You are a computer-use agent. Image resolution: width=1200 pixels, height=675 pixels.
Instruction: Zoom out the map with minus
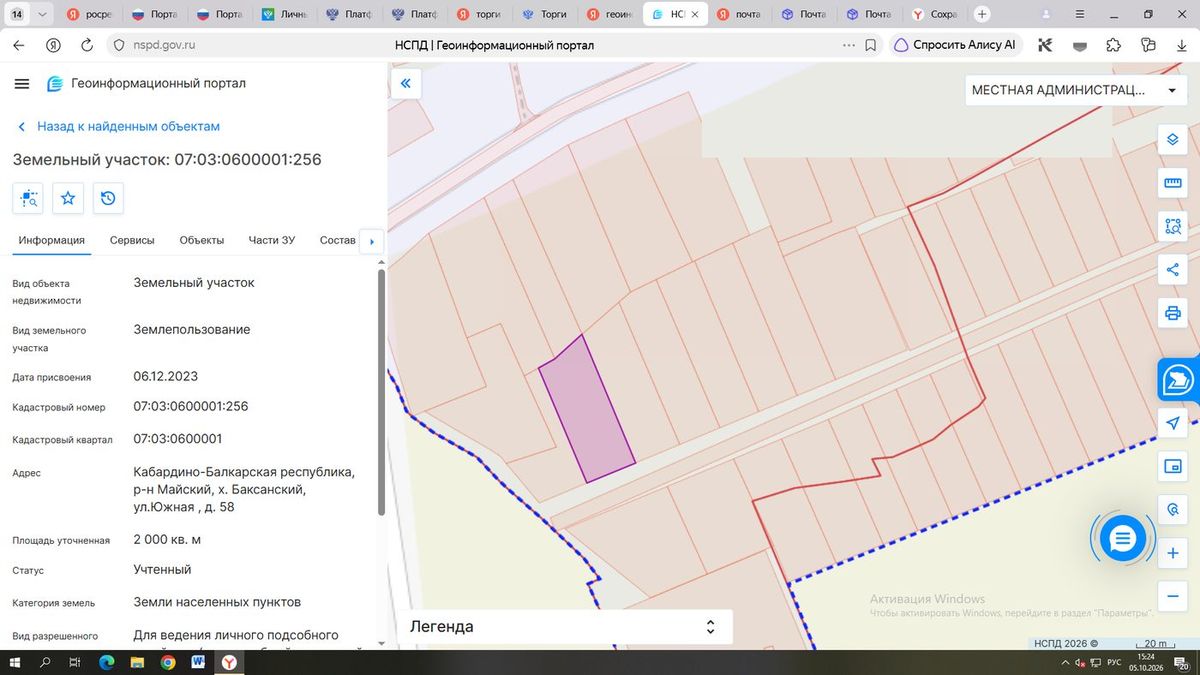click(1173, 595)
